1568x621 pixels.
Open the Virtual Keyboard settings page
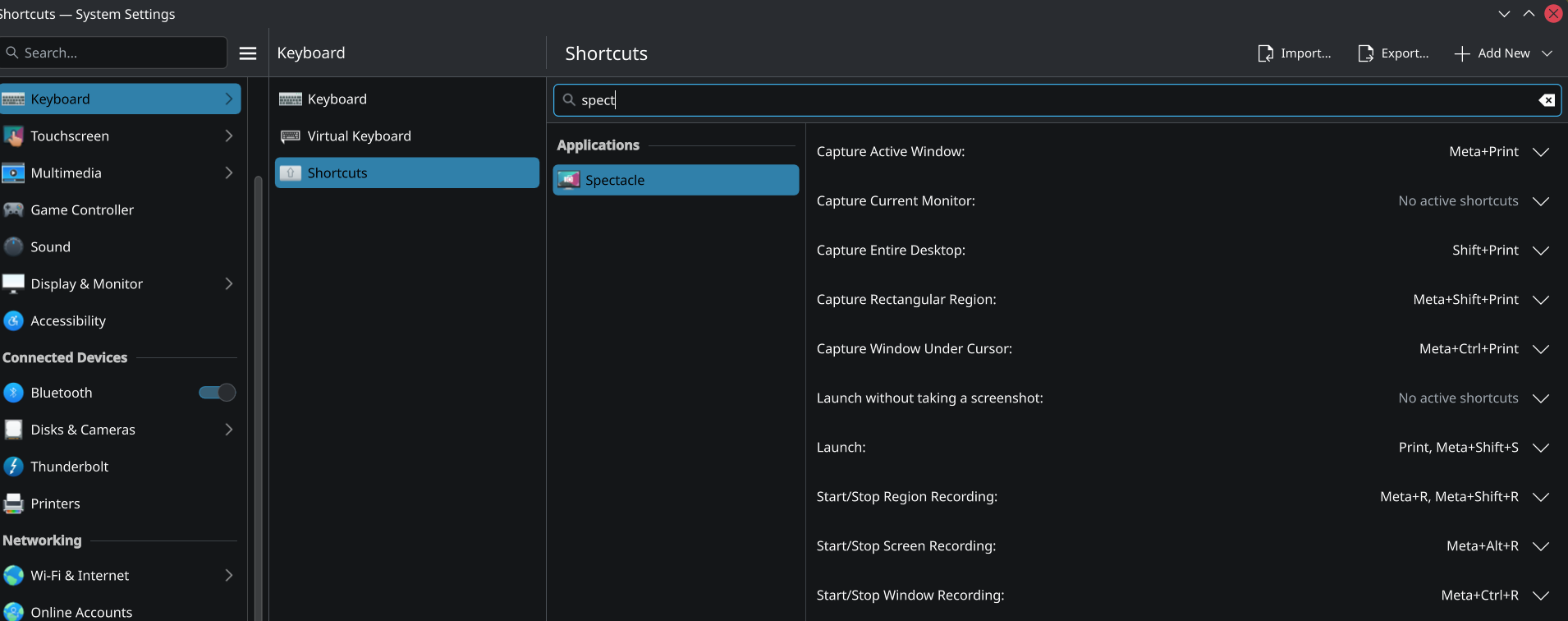(359, 136)
